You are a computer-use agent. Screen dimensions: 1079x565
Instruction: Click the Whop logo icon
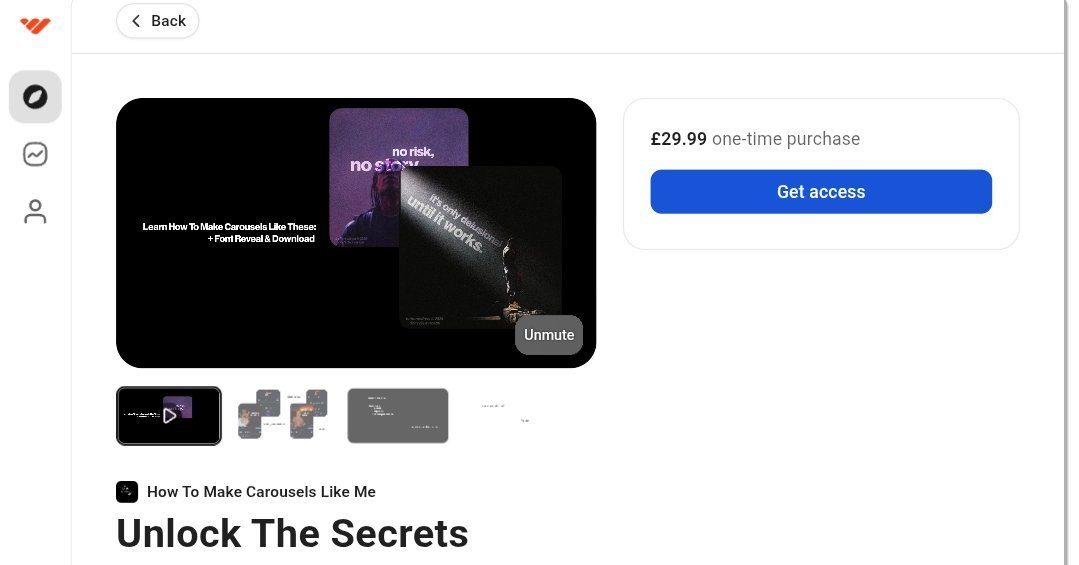35,25
